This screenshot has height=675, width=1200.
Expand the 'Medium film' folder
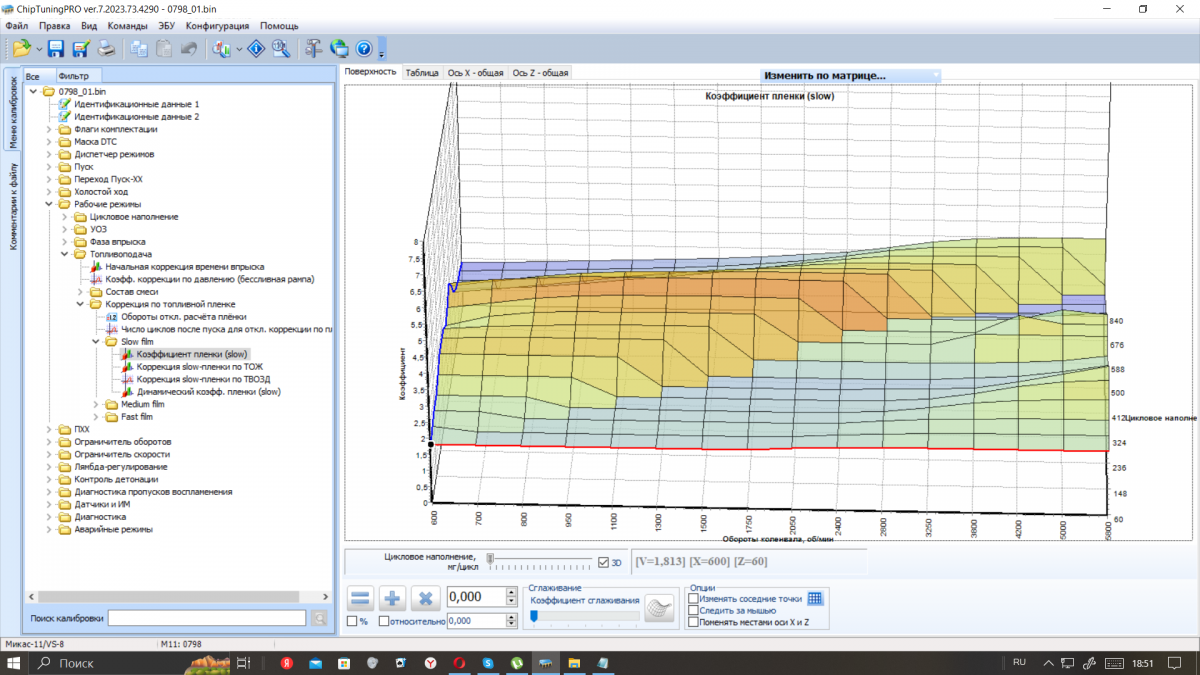tap(97, 405)
